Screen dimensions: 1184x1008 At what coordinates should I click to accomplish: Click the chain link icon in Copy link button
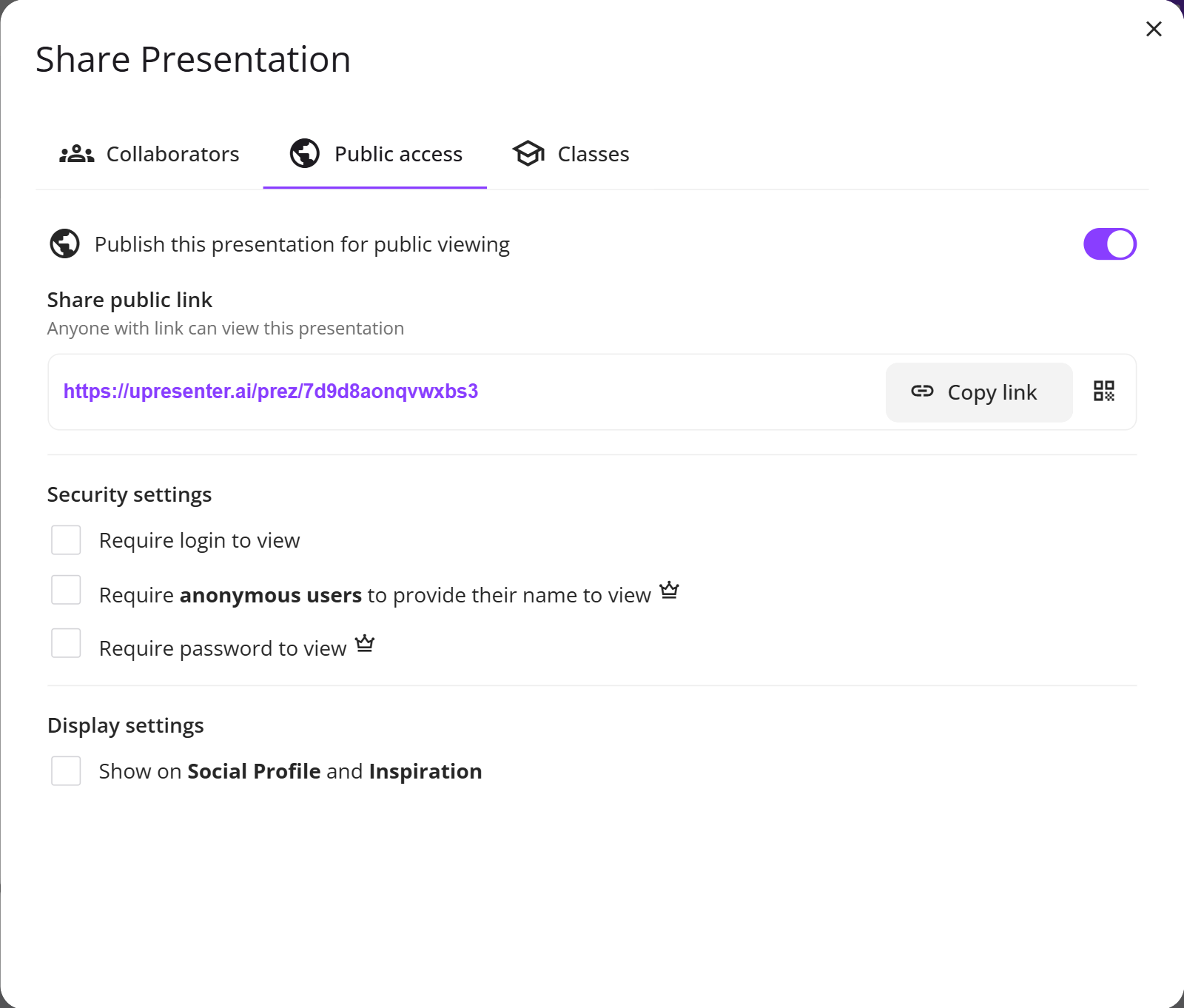point(922,392)
